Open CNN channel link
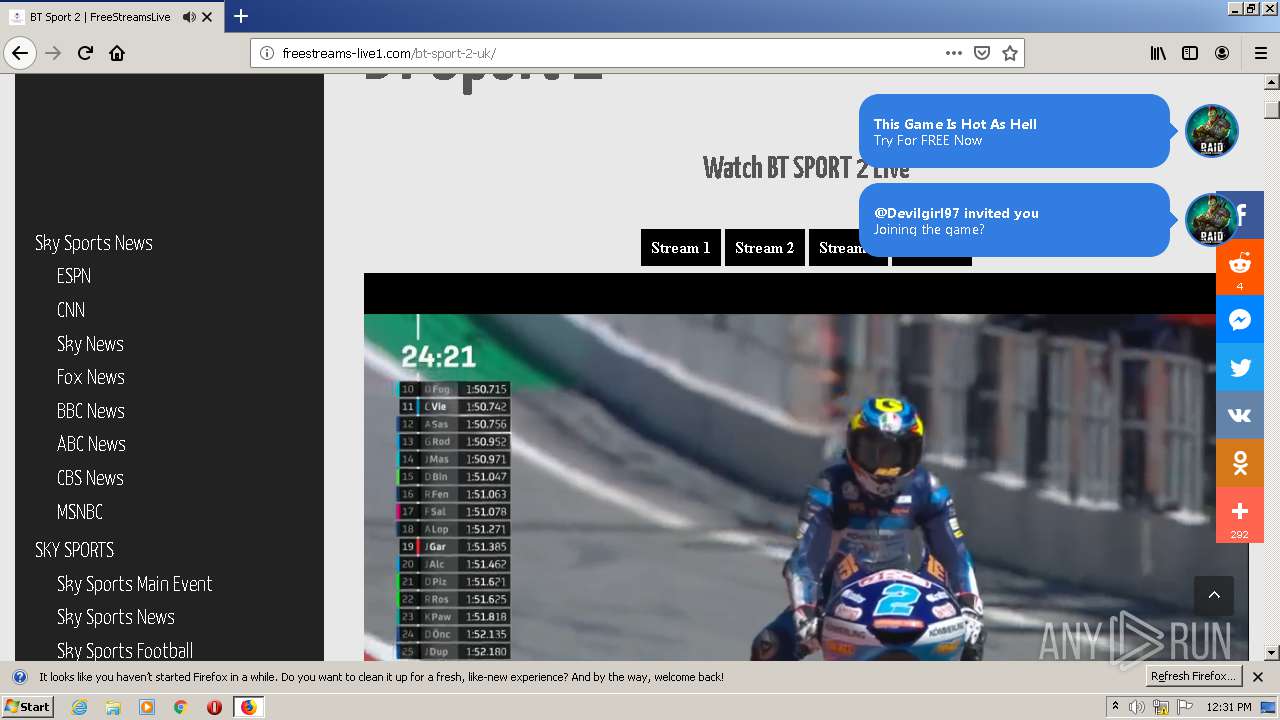1280x720 pixels. (71, 310)
